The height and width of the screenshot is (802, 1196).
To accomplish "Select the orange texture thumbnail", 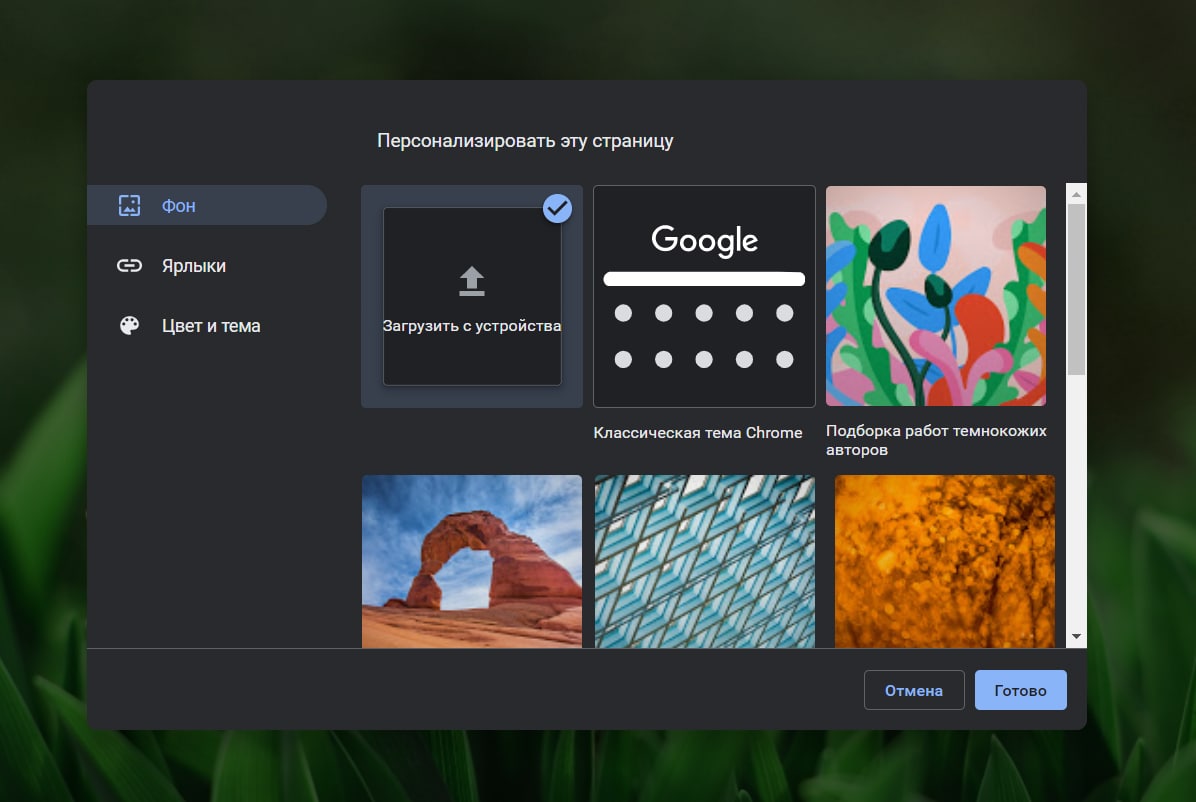I will tap(944, 562).
